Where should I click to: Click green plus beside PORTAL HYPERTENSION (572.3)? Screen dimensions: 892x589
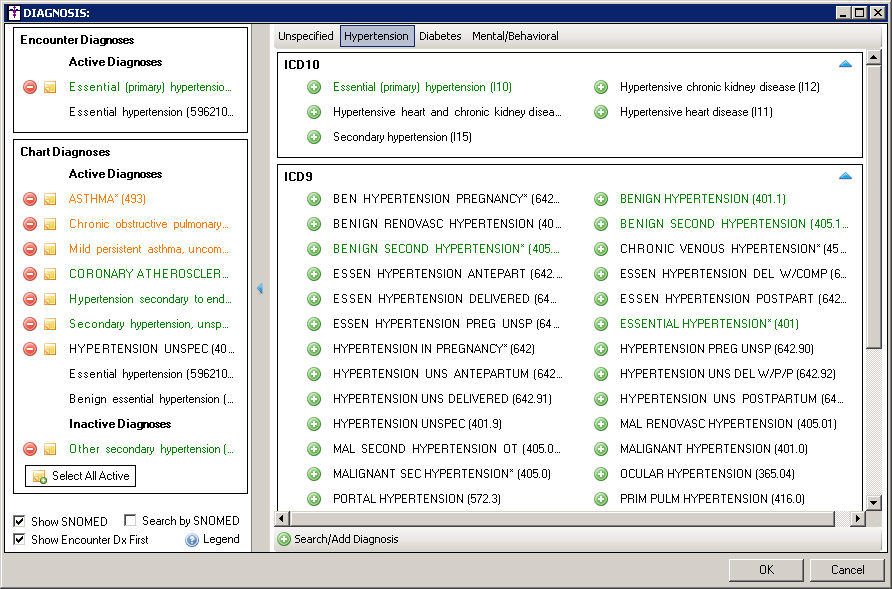[314, 499]
